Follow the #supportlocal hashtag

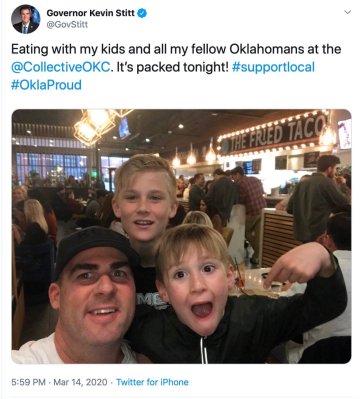pyautogui.click(x=273, y=67)
